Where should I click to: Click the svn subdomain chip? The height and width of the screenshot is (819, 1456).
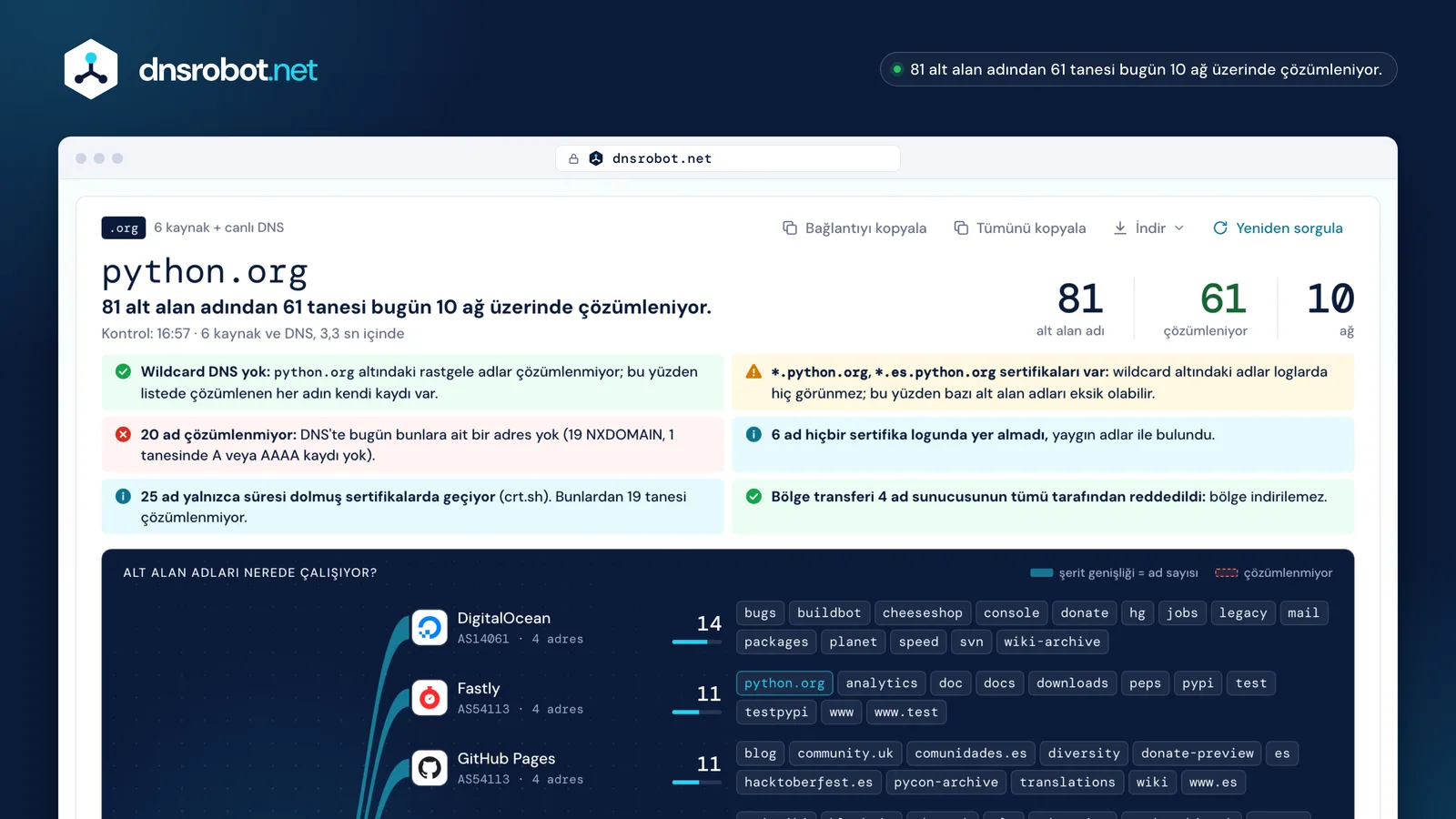[x=972, y=642]
